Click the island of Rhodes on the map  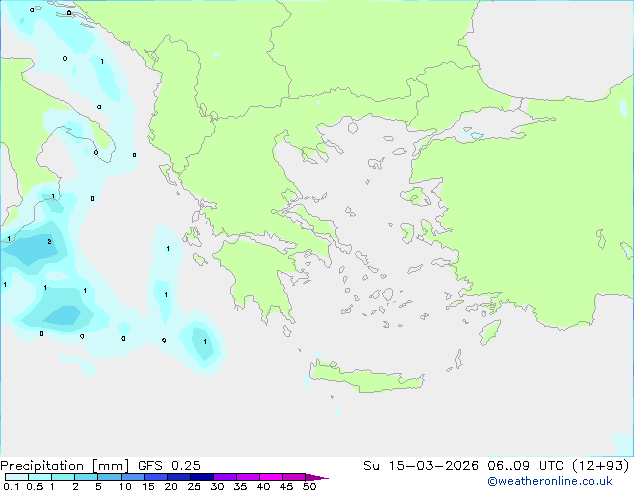490,332
